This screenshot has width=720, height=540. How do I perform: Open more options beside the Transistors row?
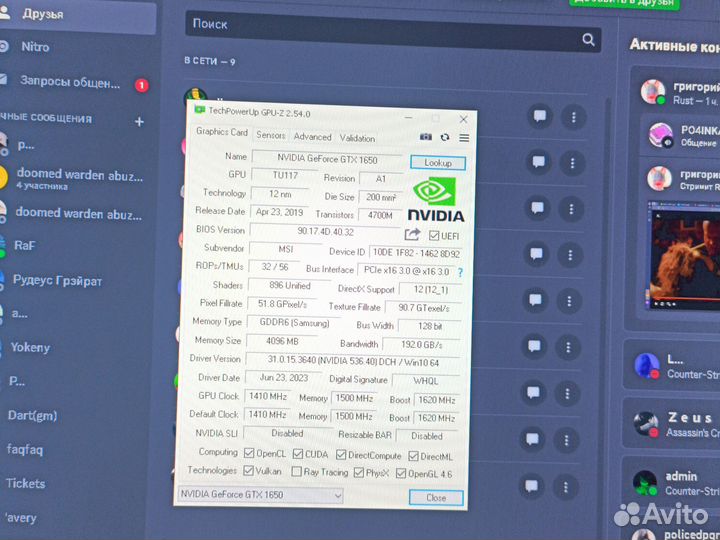pyautogui.click(x=571, y=209)
